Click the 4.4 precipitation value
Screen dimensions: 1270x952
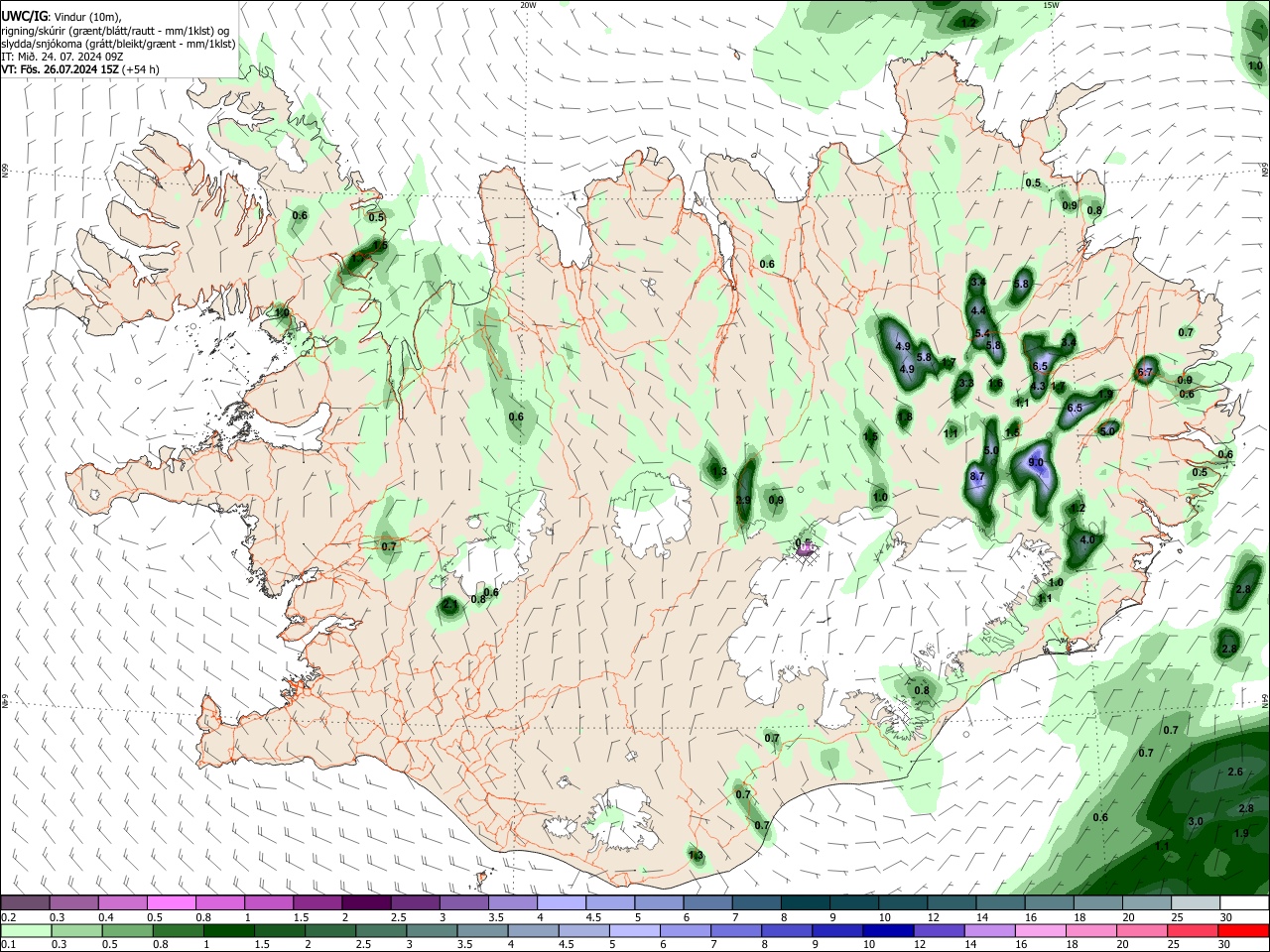pyautogui.click(x=977, y=310)
